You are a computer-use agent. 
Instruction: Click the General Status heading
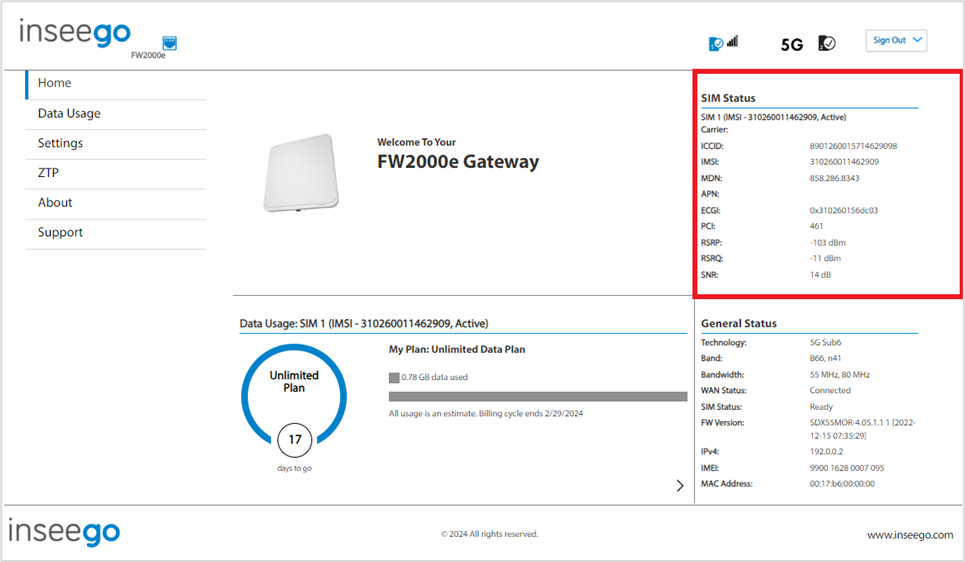pyautogui.click(x=739, y=324)
